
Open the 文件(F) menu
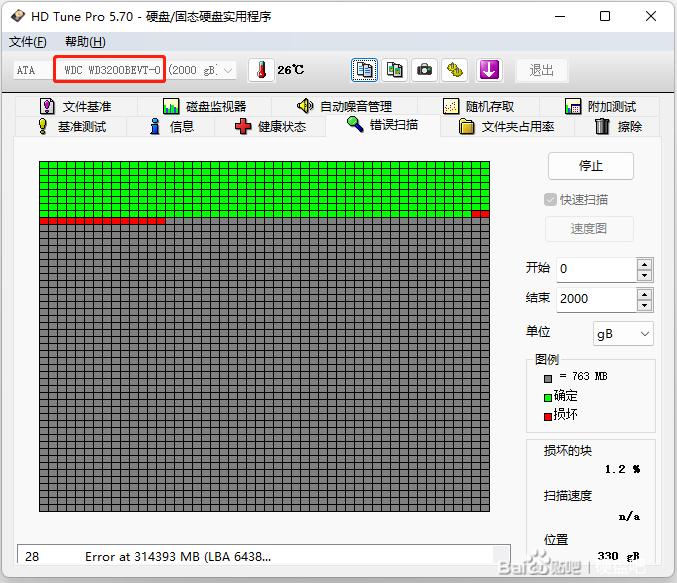(28, 42)
